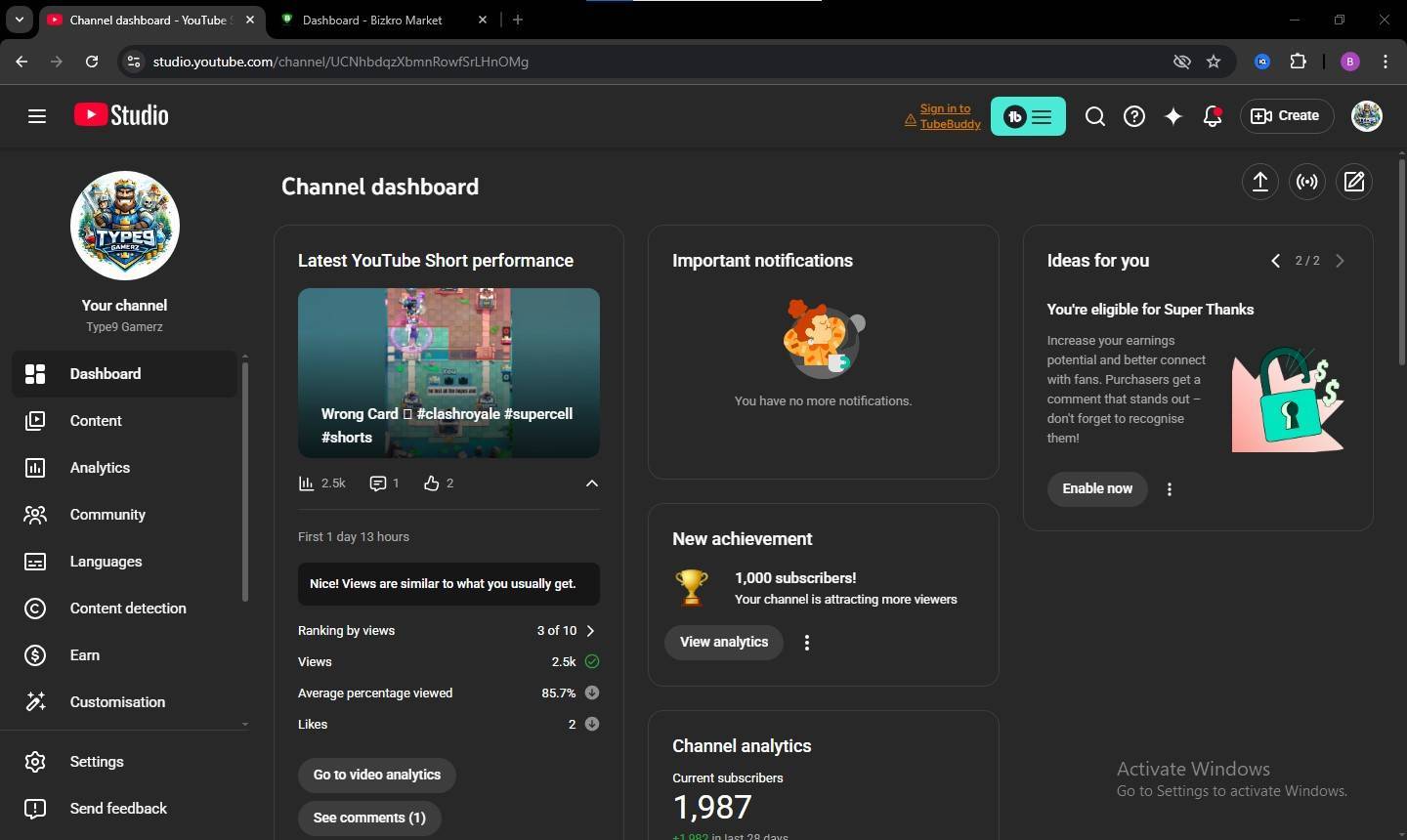This screenshot has height=840, width=1407.
Task: Click the search magnifier icon in header
Action: point(1094,116)
